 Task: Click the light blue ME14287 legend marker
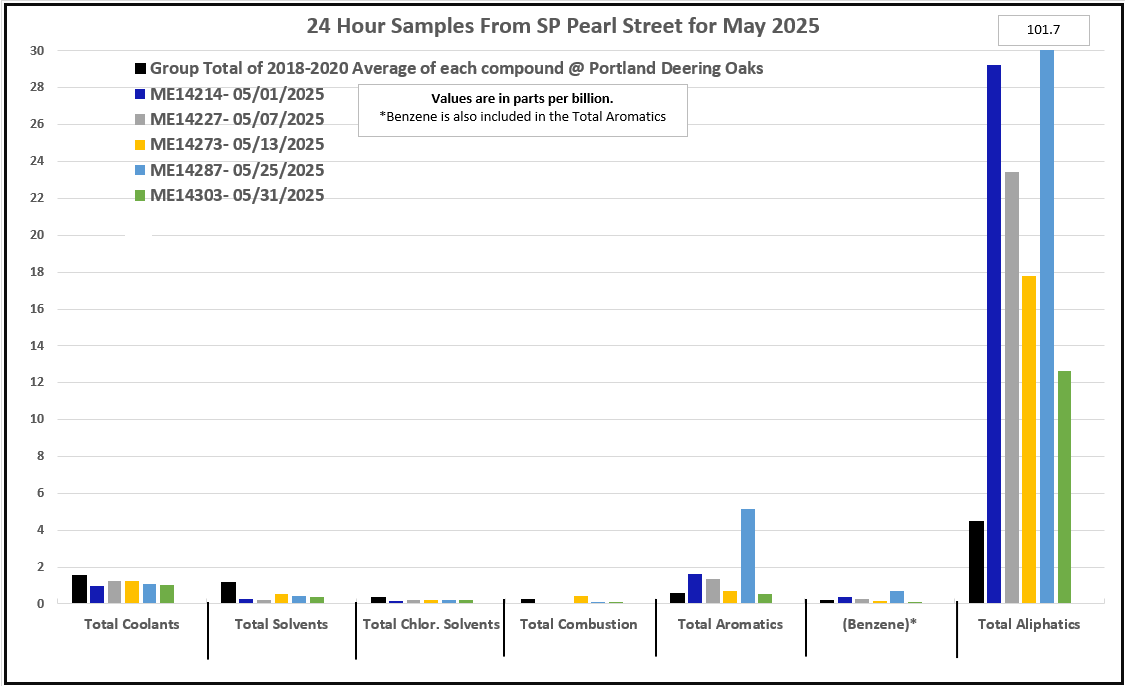click(x=141, y=171)
